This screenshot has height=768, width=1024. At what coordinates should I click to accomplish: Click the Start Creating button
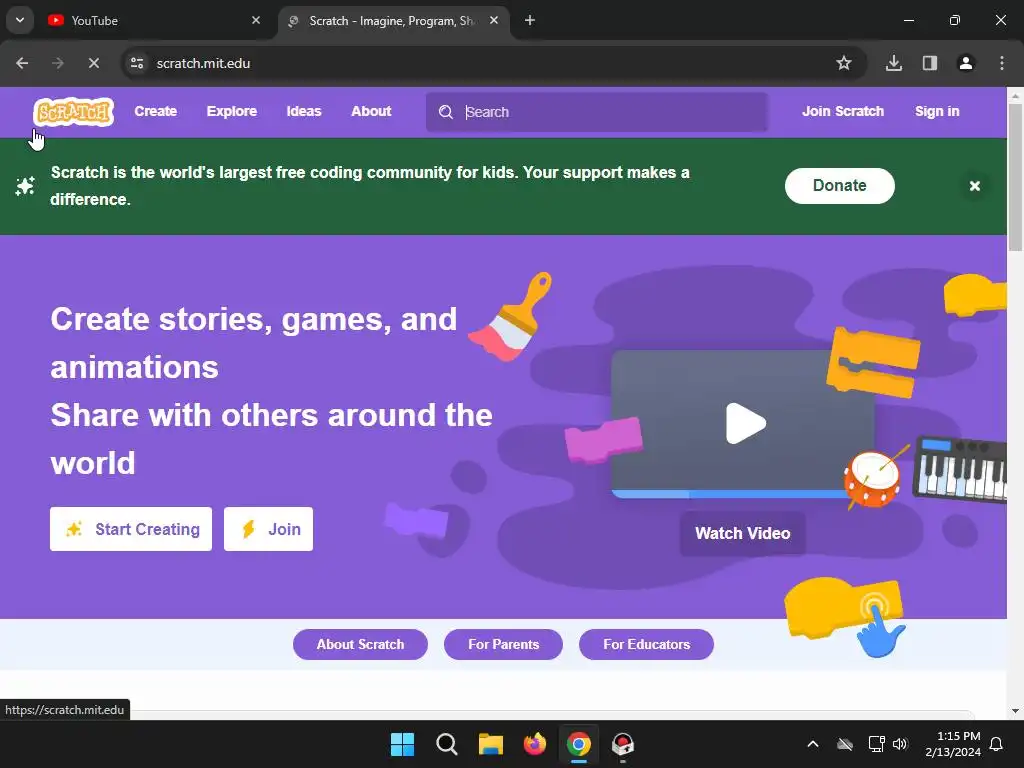point(131,529)
